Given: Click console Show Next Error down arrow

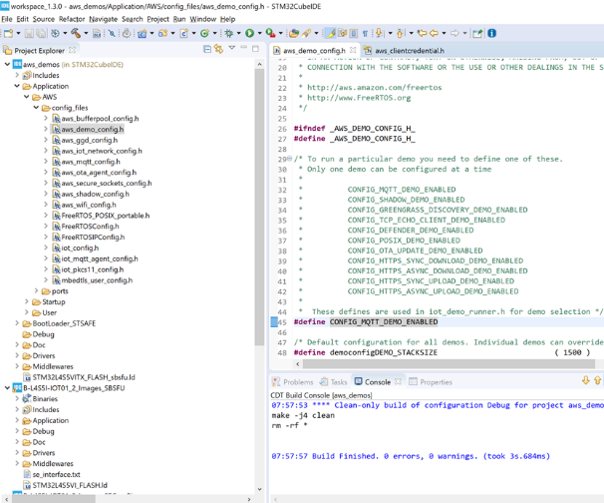Looking at the screenshot, I should 586,381.
